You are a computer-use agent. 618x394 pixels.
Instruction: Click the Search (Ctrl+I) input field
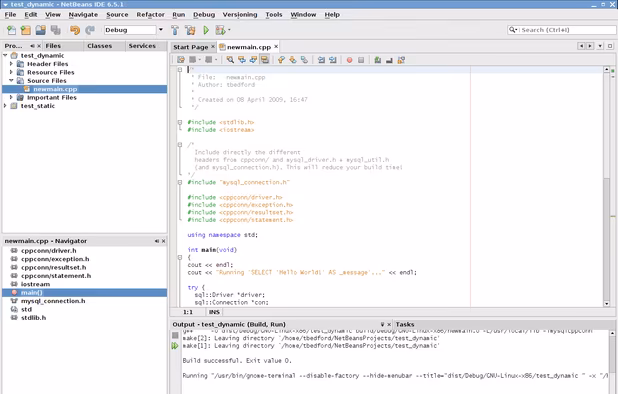coord(562,30)
